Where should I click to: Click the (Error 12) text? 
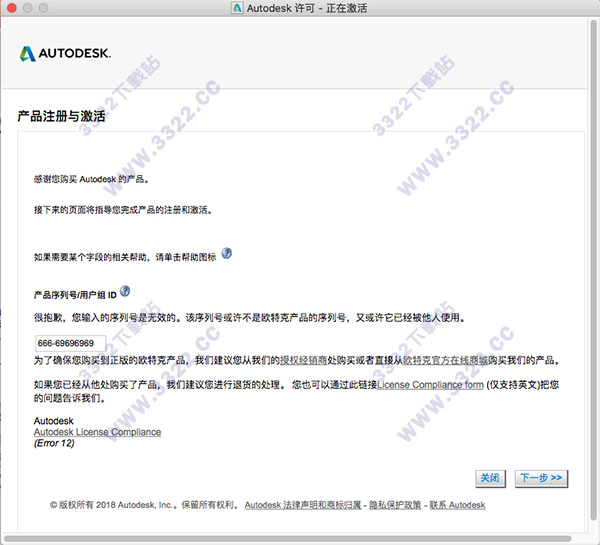point(54,443)
